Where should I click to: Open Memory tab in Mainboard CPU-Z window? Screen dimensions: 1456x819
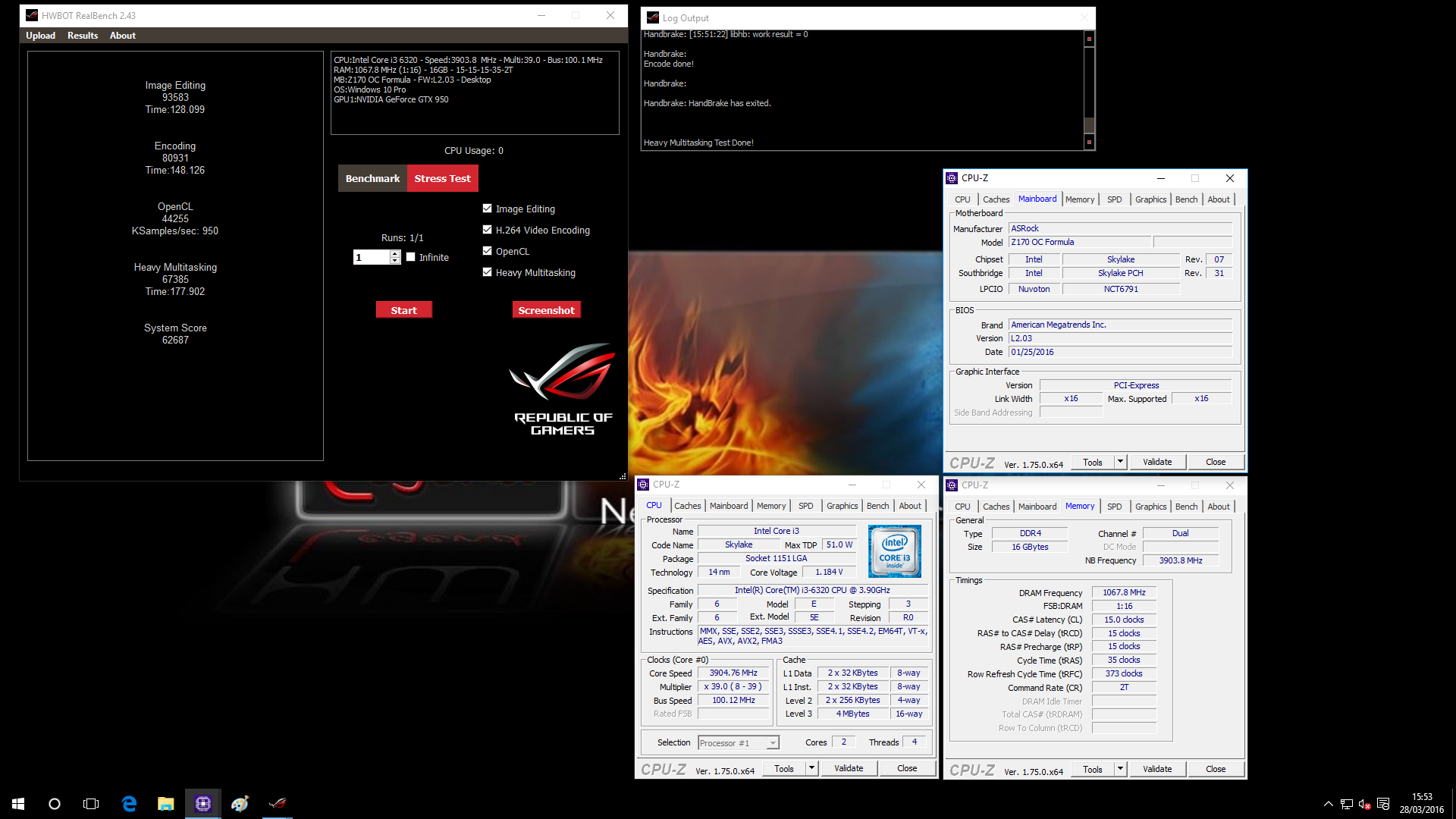[1080, 199]
